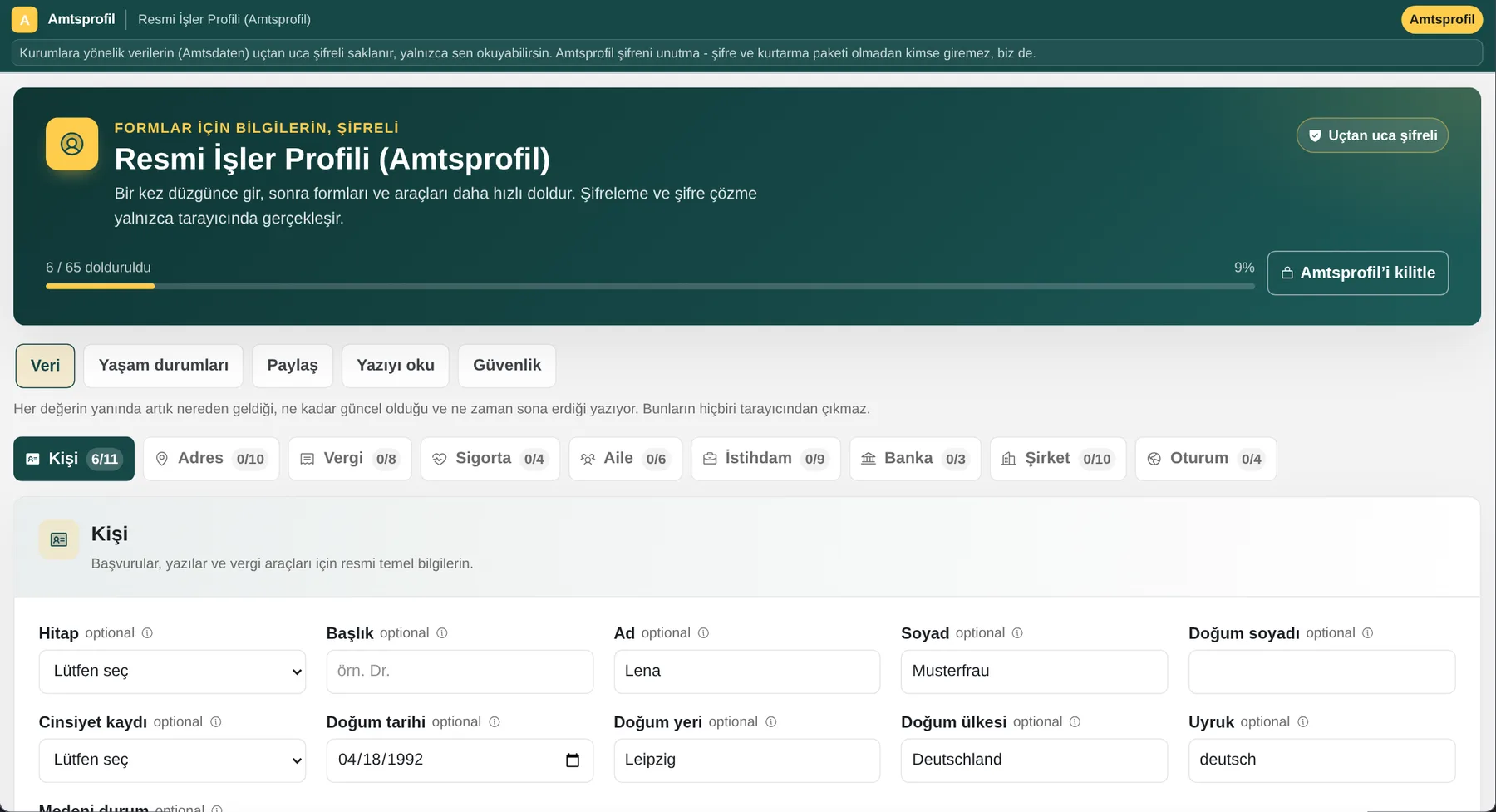Viewport: 1496px width, 812px height.
Task: Show info tooltip for Uyruk field
Action: (x=1303, y=722)
